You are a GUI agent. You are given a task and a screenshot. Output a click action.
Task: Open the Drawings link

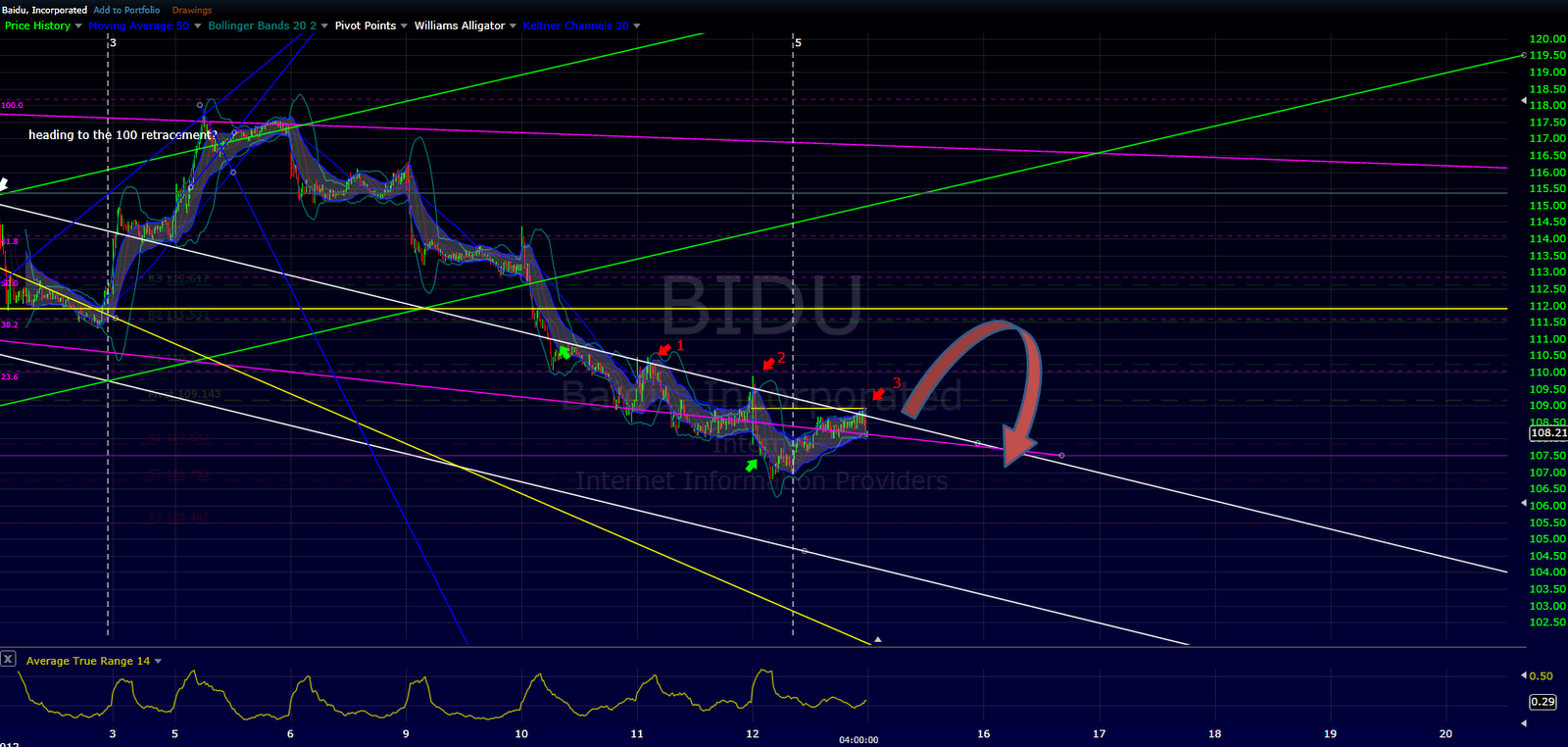click(192, 10)
